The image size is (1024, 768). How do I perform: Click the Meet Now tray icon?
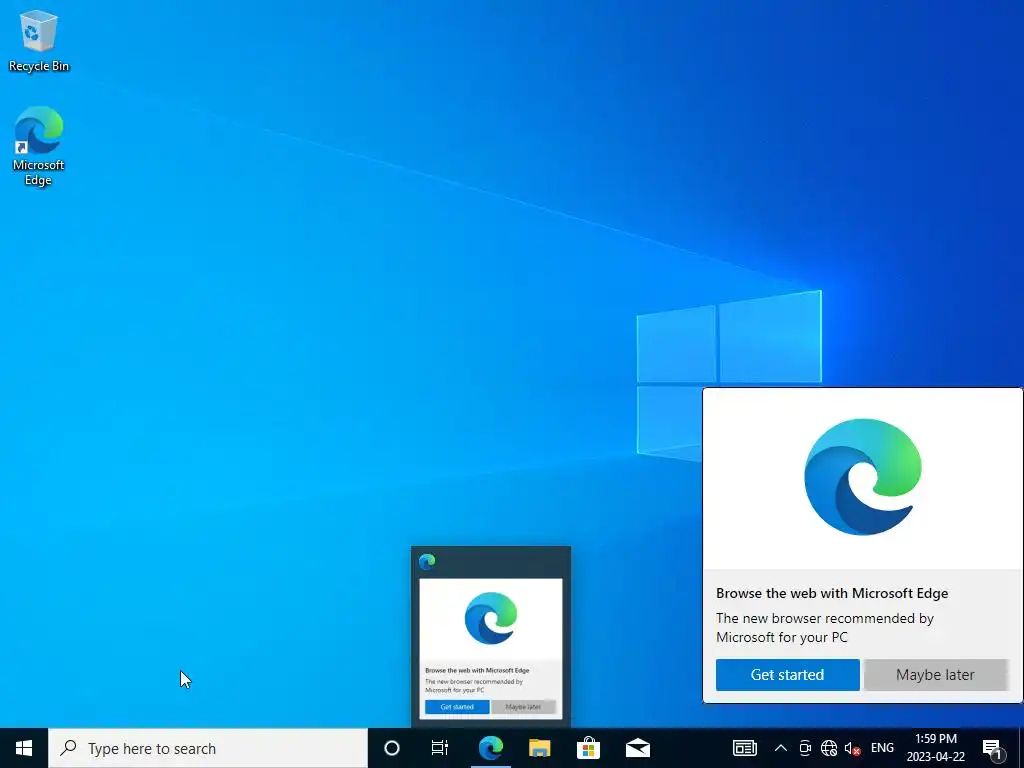coord(805,748)
